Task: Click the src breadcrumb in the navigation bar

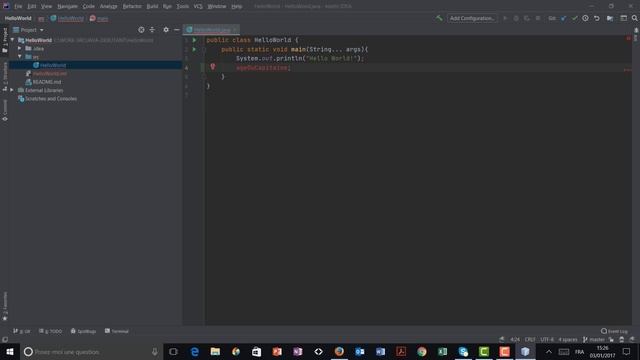Action: (41, 18)
